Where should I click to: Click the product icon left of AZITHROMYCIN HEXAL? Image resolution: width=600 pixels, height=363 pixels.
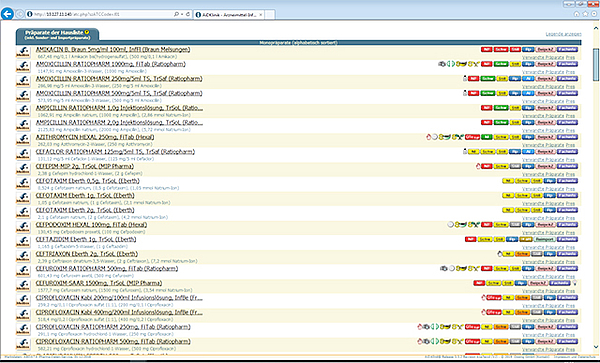tap(23, 139)
